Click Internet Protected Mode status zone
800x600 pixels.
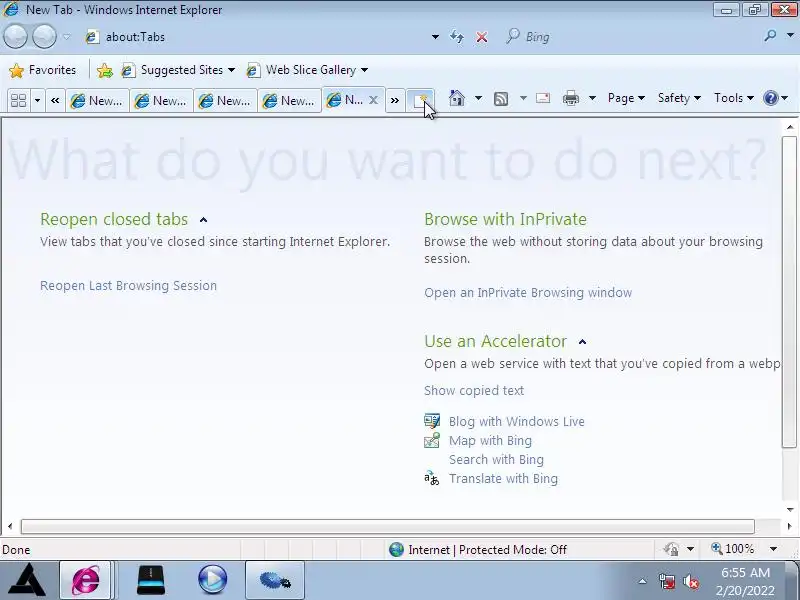(478, 549)
